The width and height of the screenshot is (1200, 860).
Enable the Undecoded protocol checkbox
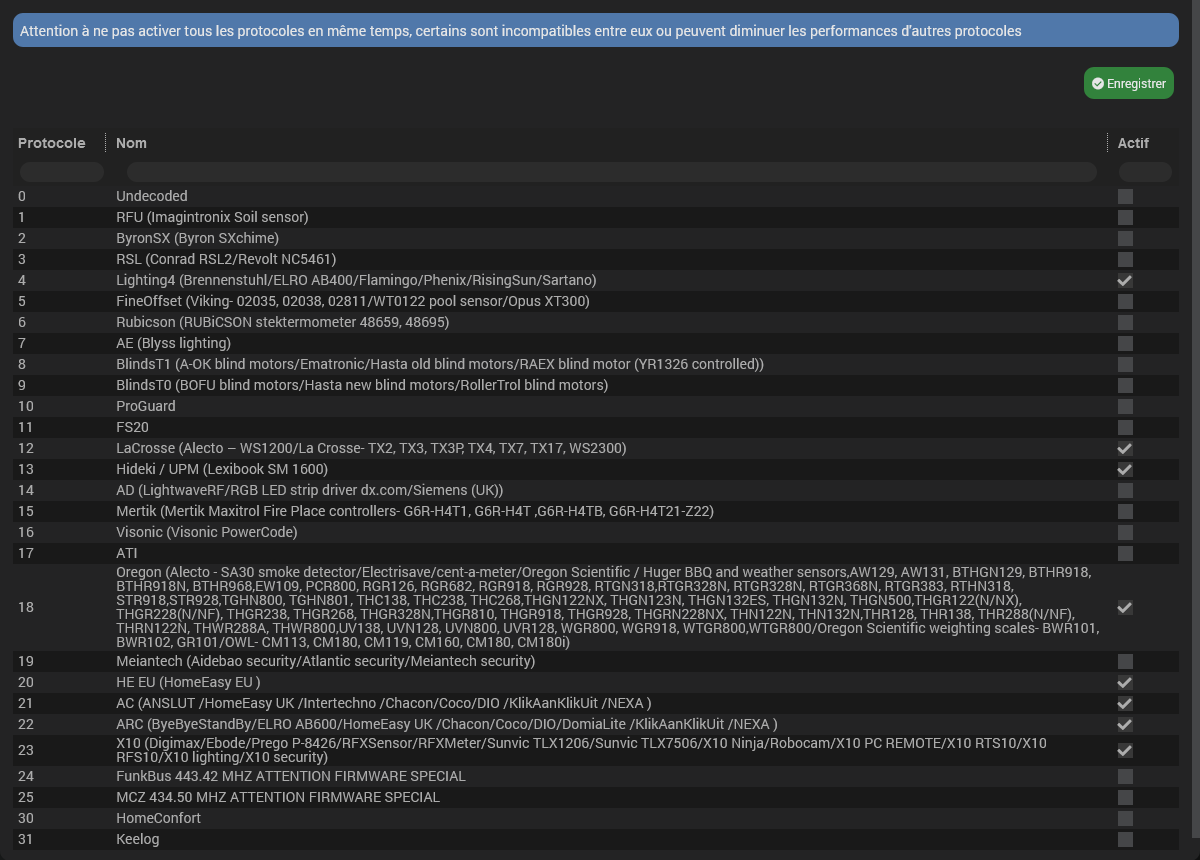coord(1126,197)
